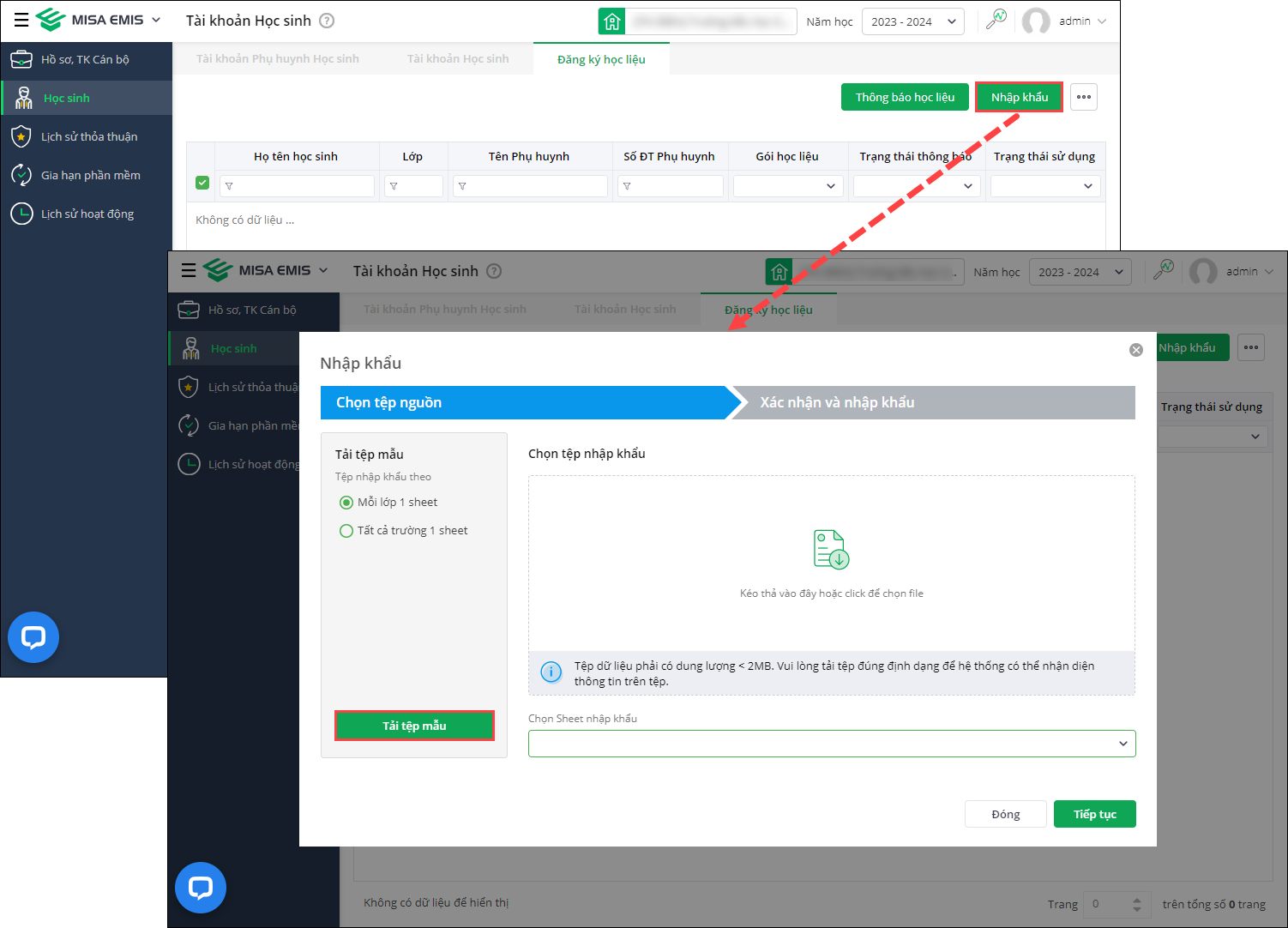The image size is (1288, 928).
Task: Open the hamburger menu in the back window
Action: tap(21, 21)
